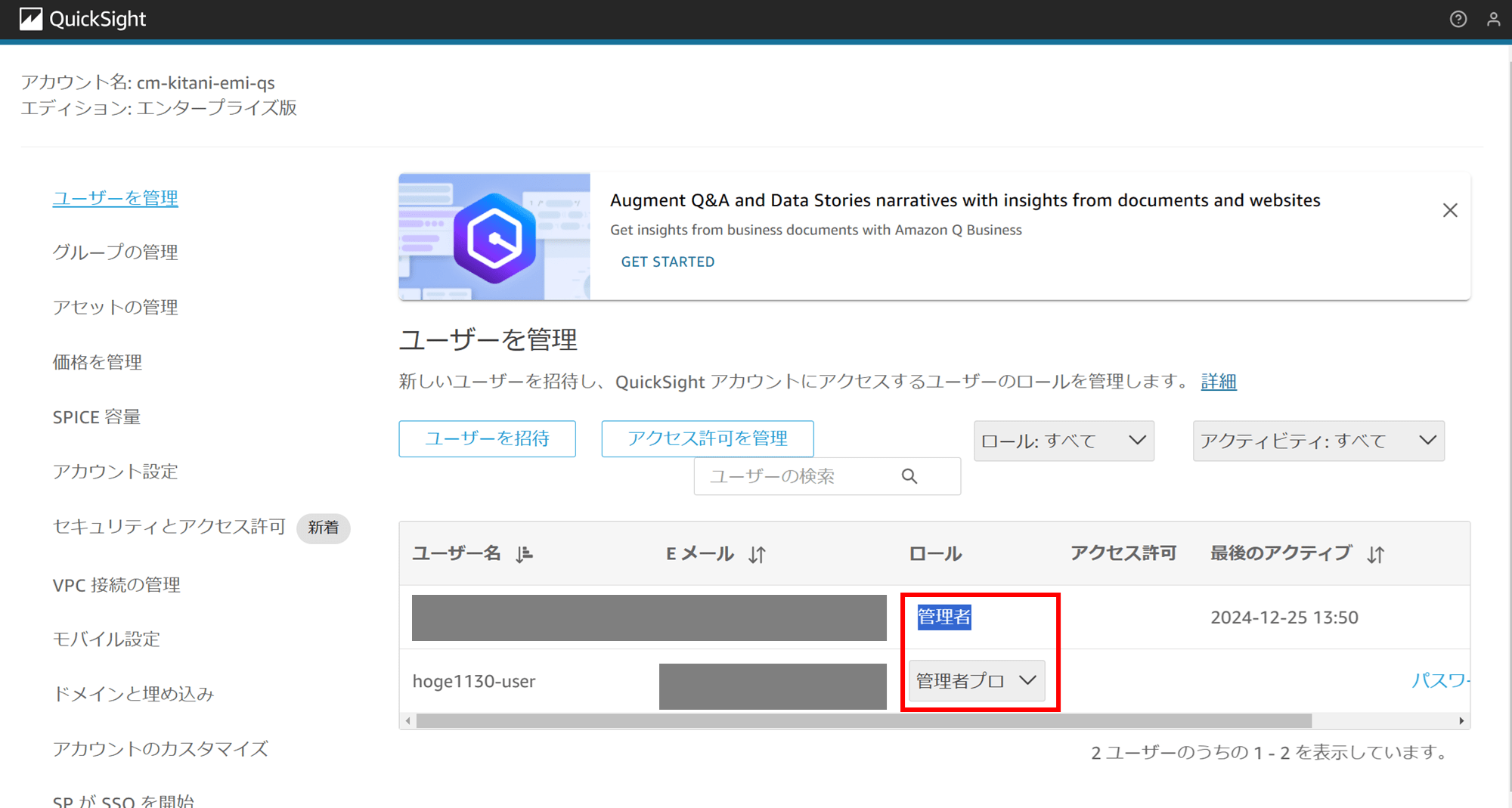Open セキュリティとアクセス許可 in the sidebar
1512x808 pixels.
(169, 527)
